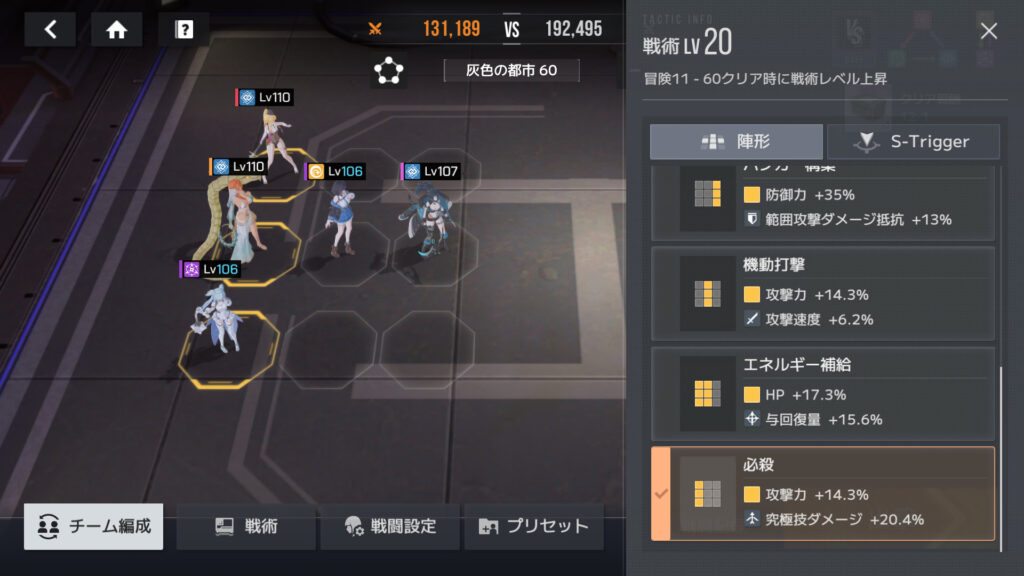Click the crossed swords combat power icon
This screenshot has height=576, width=1024.
click(x=375, y=29)
